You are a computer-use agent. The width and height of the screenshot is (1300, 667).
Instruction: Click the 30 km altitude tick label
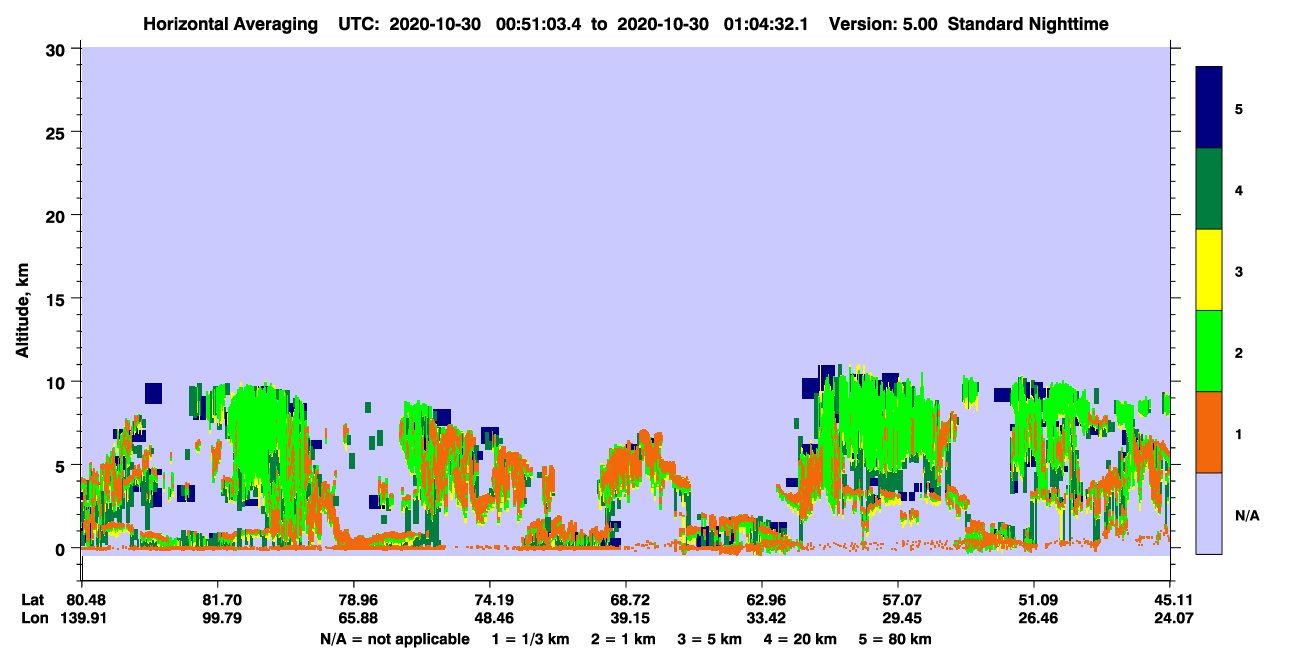coord(57,49)
